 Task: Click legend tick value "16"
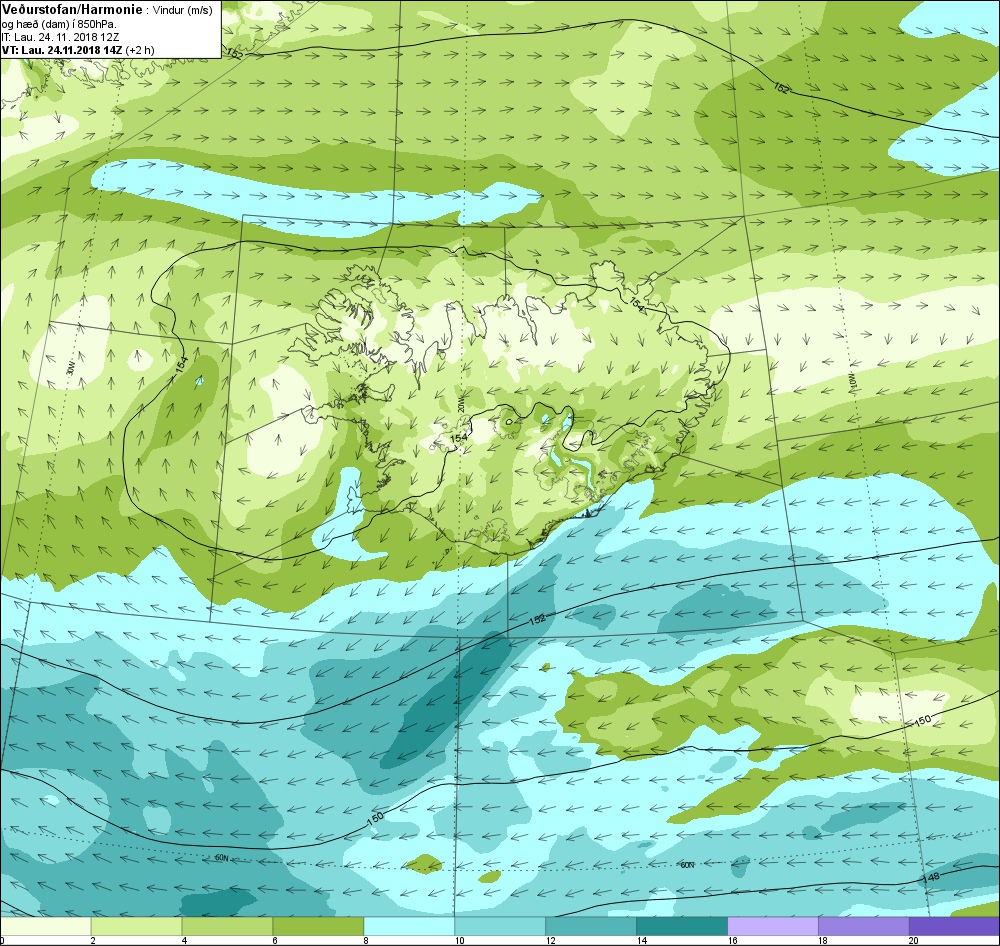[x=732, y=940]
